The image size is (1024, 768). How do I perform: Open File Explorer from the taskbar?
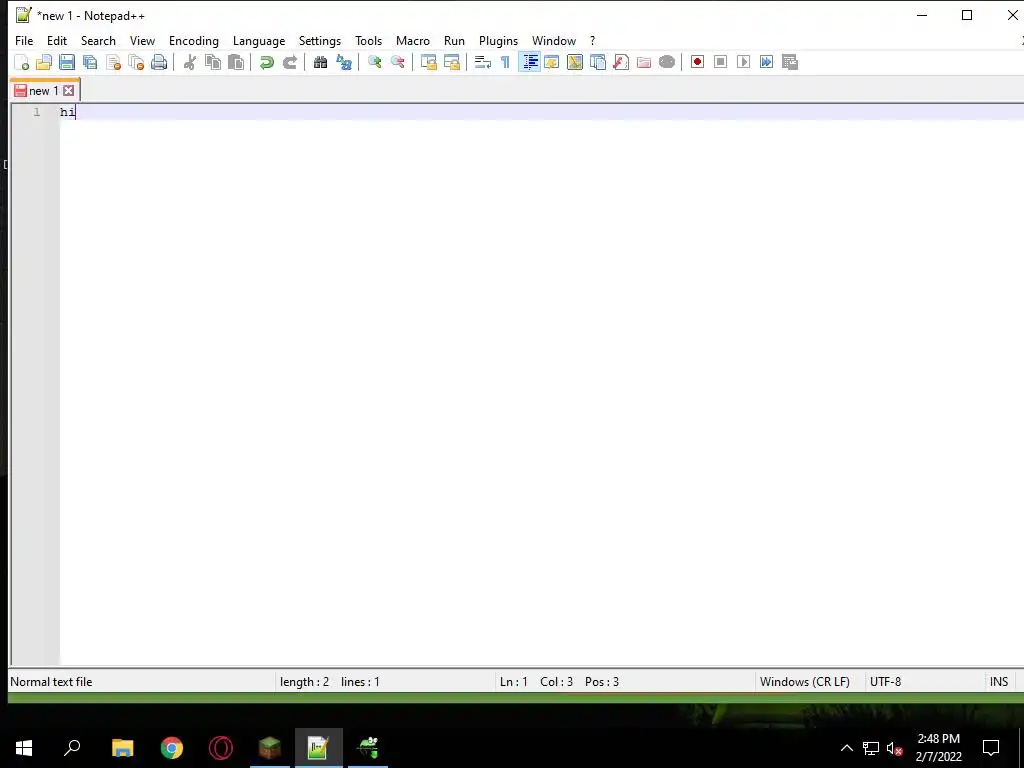point(122,748)
